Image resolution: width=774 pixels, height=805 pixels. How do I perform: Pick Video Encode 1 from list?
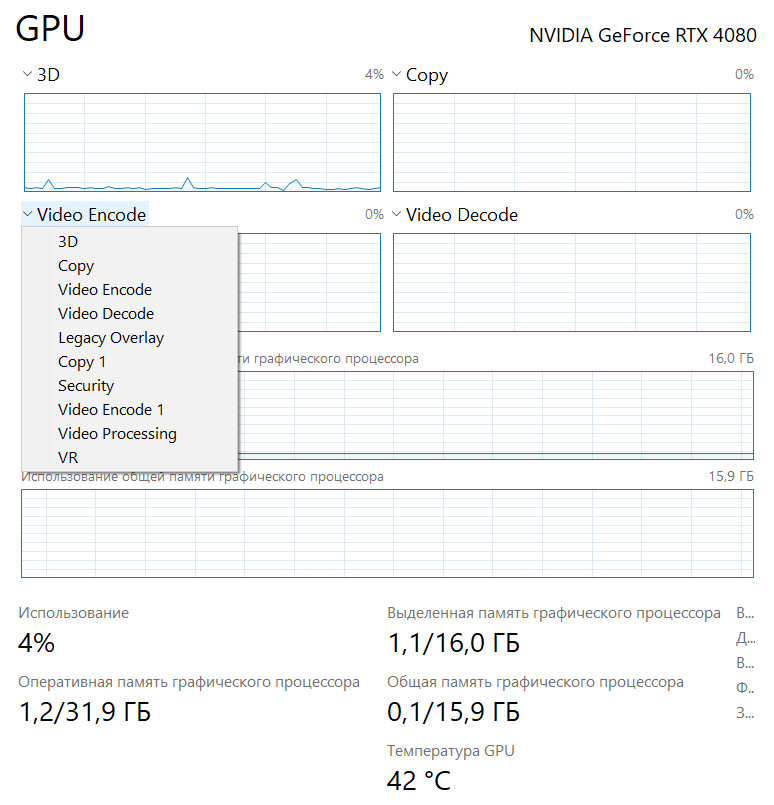tap(111, 410)
